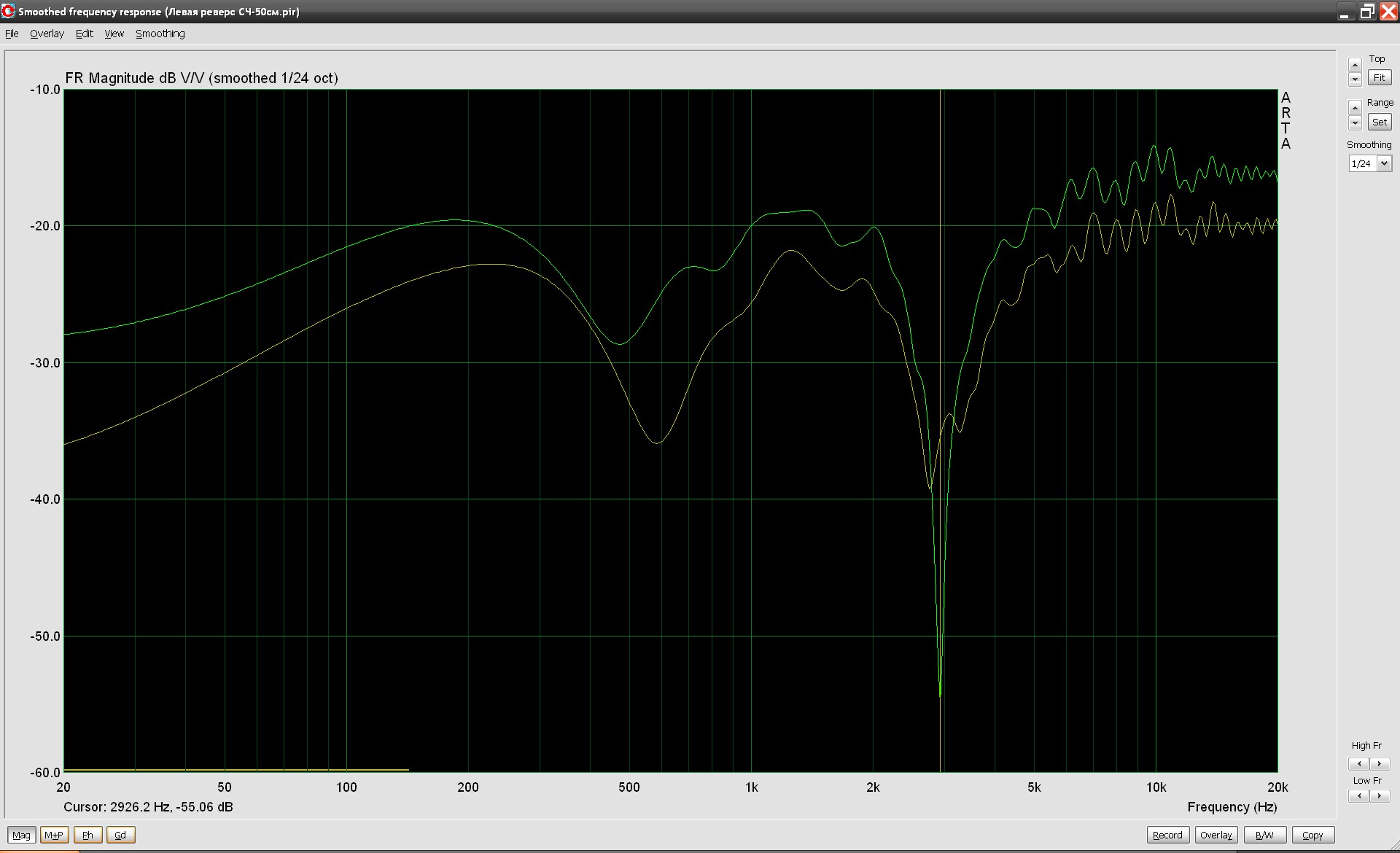Image resolution: width=1400 pixels, height=853 pixels.
Task: Click the Set range button
Action: click(x=1380, y=122)
